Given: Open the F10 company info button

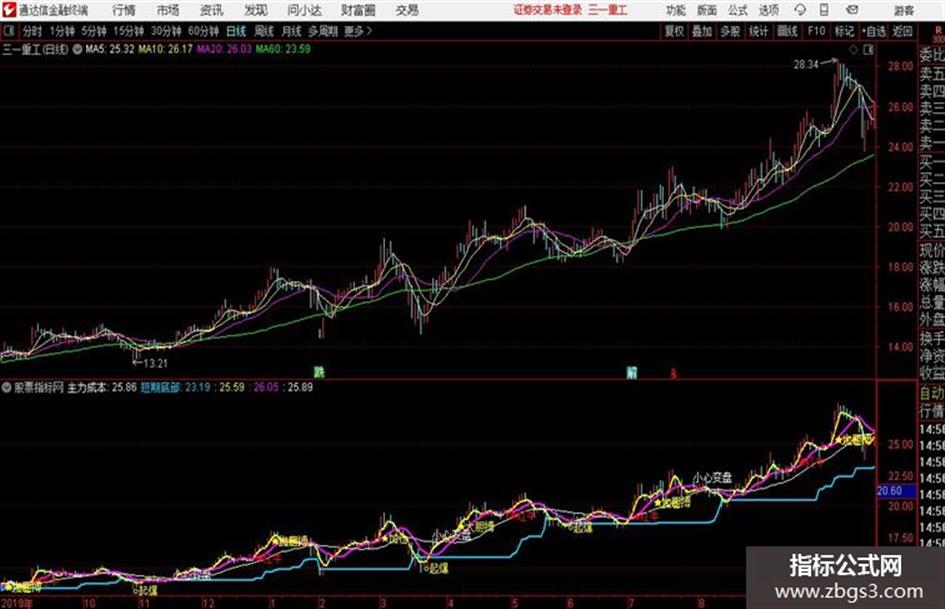Looking at the screenshot, I should 816,31.
